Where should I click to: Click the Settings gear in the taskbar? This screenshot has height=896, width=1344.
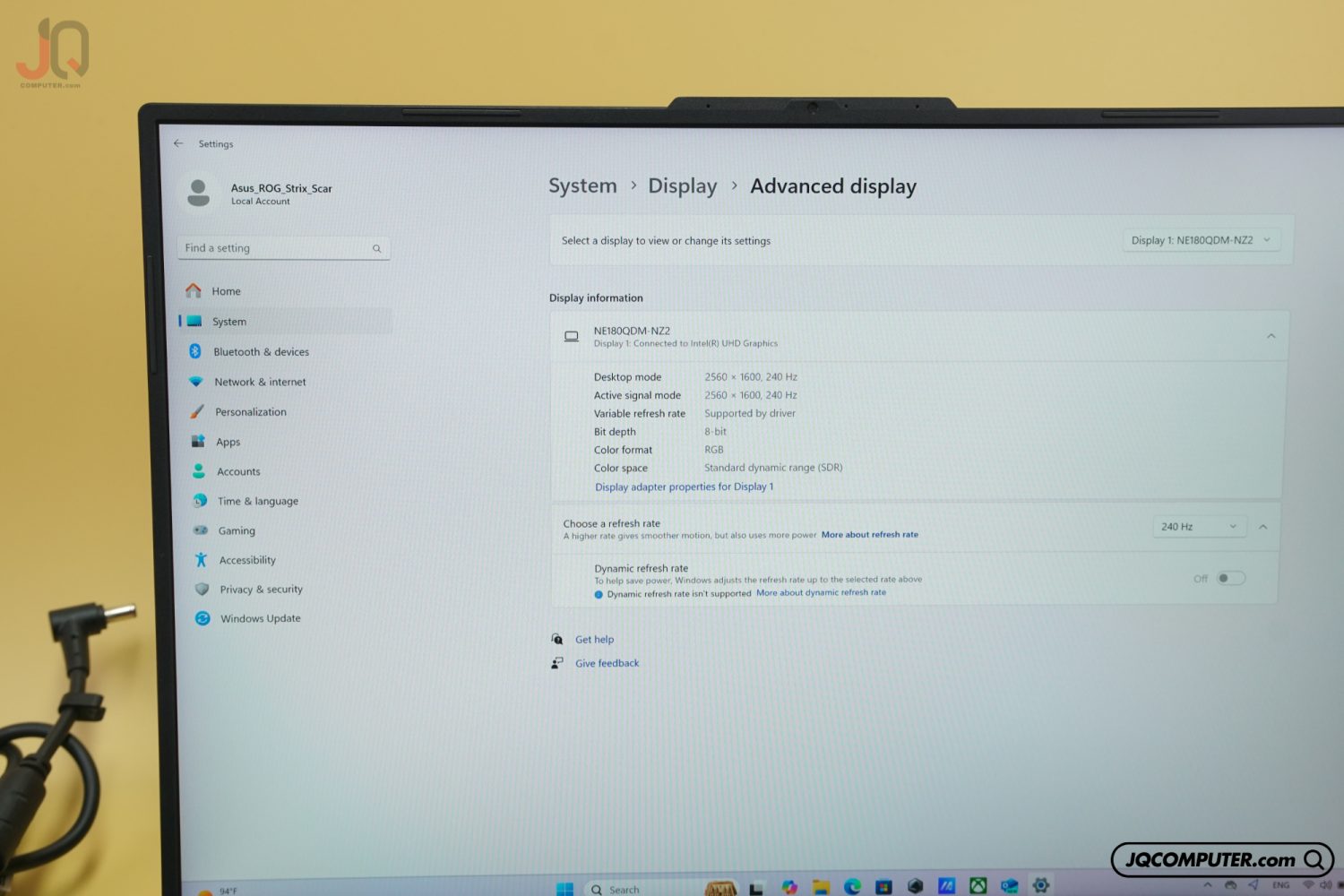(x=1040, y=885)
